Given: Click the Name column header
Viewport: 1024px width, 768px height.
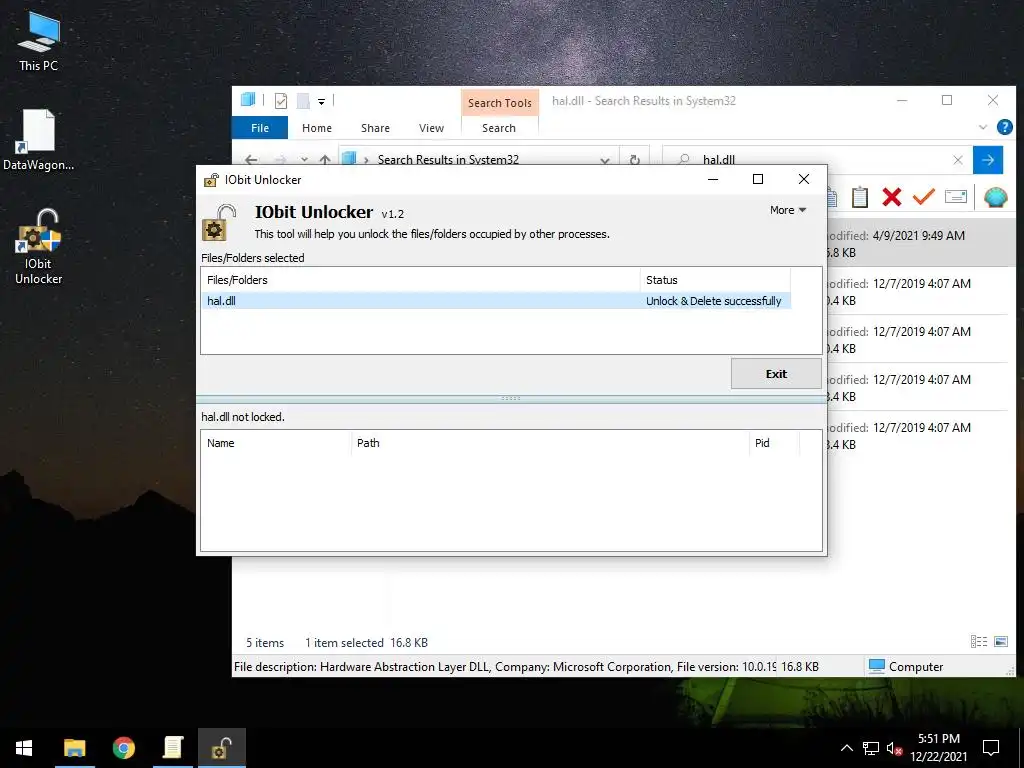Looking at the screenshot, I should tap(276, 443).
